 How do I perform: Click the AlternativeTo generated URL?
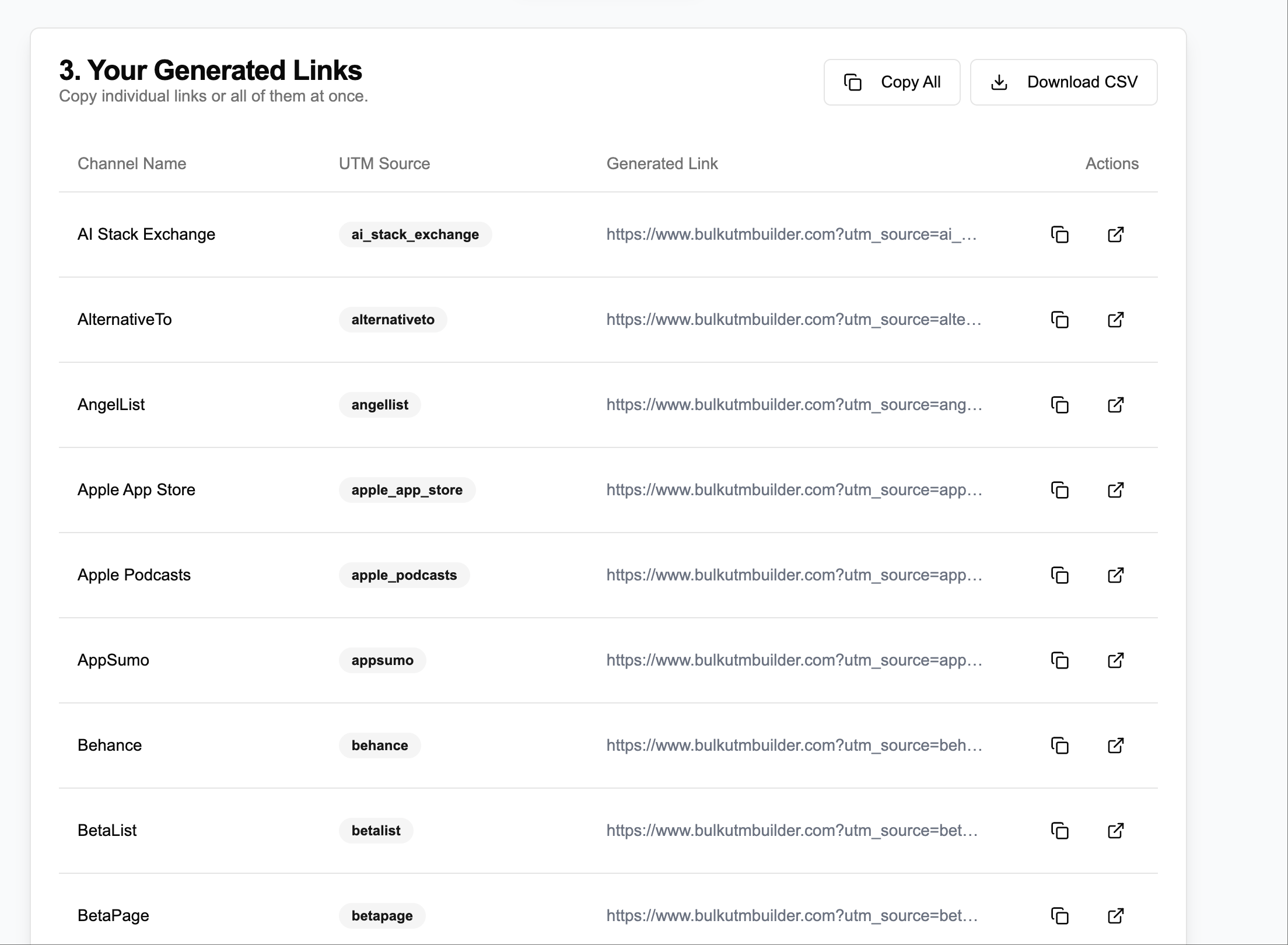(x=794, y=320)
